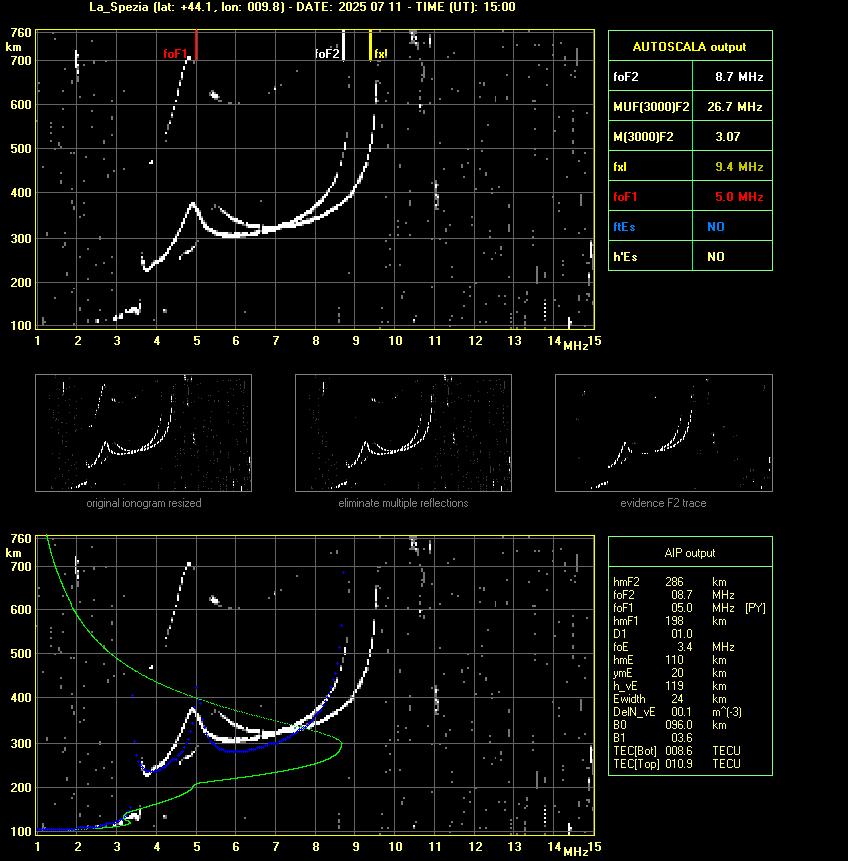Click the 'MUF(3000)F2' row label
The width and height of the screenshot is (848, 861).
point(651,107)
